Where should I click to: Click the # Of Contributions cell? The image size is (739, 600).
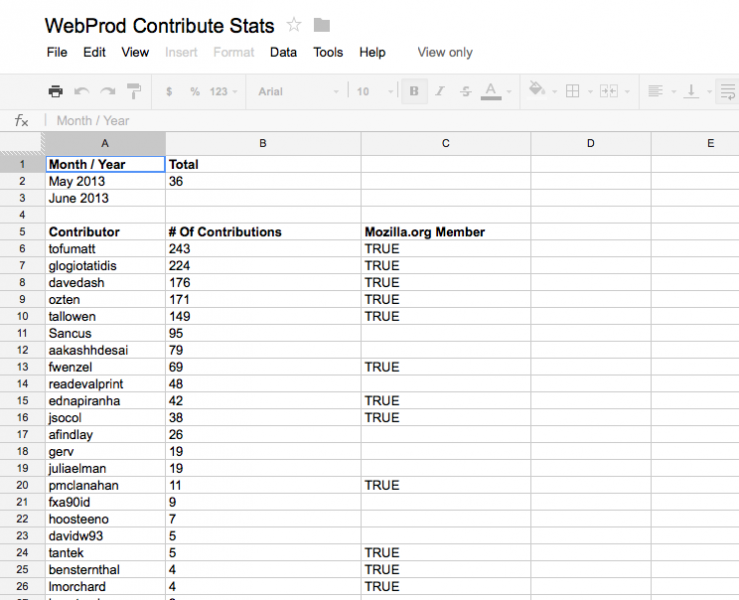click(263, 232)
